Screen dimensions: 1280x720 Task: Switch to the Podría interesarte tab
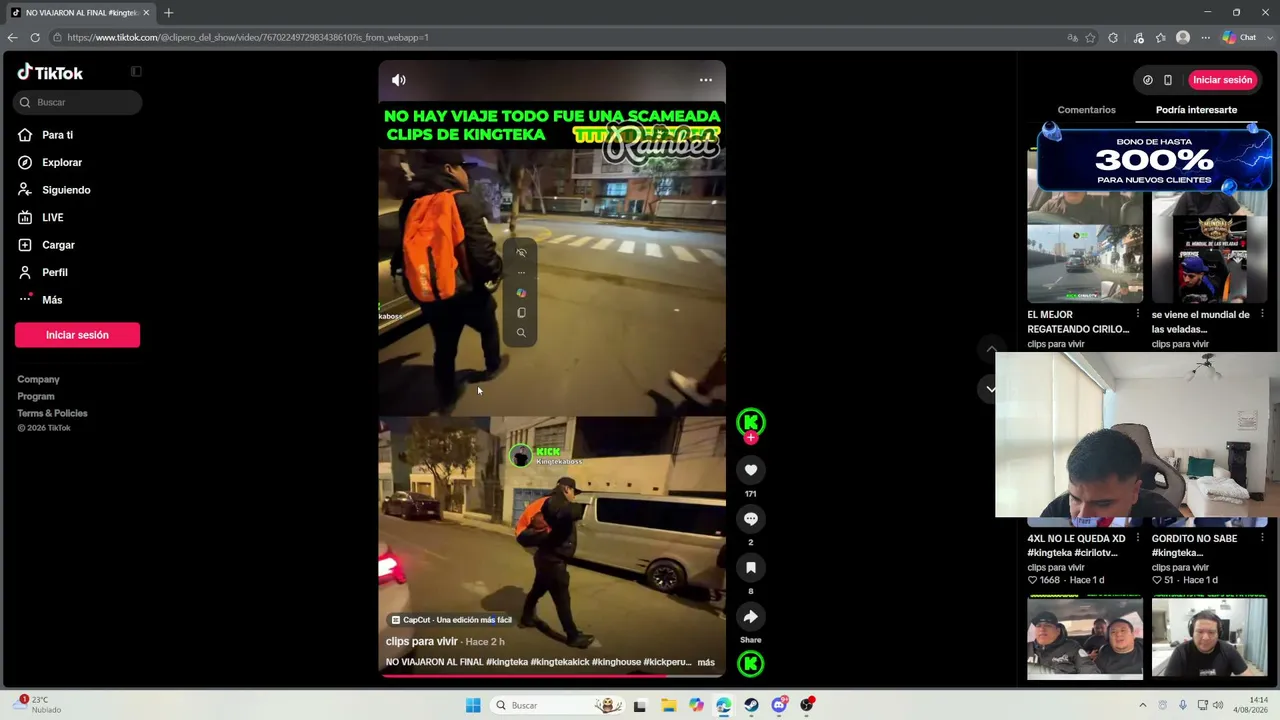click(1196, 110)
